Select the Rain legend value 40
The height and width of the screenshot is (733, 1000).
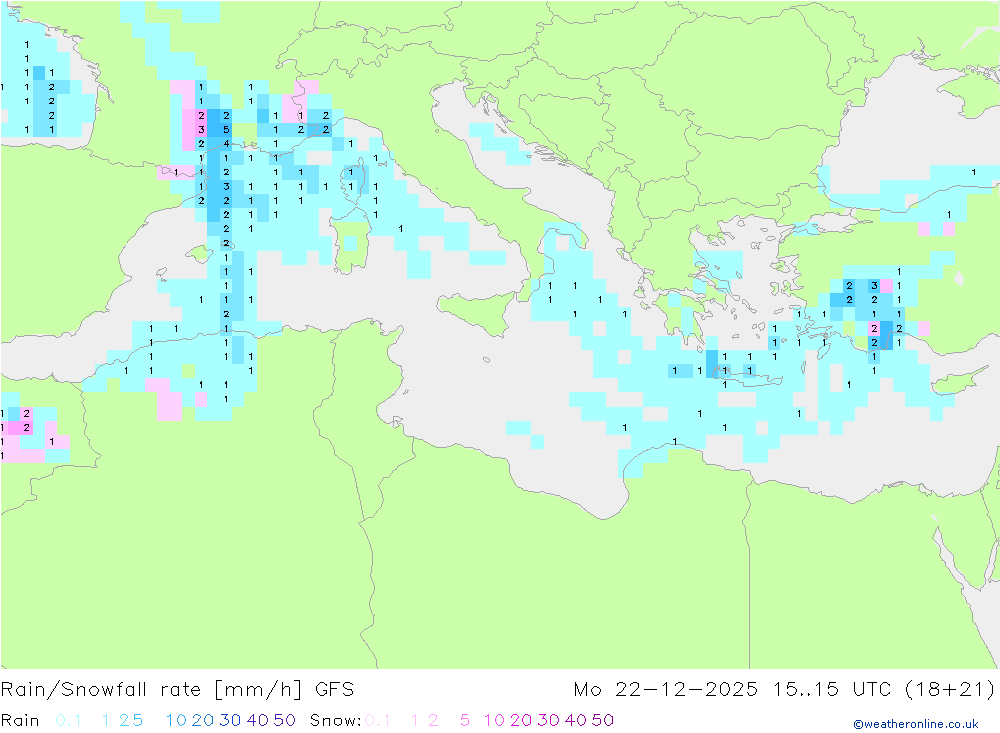pyautogui.click(x=258, y=720)
